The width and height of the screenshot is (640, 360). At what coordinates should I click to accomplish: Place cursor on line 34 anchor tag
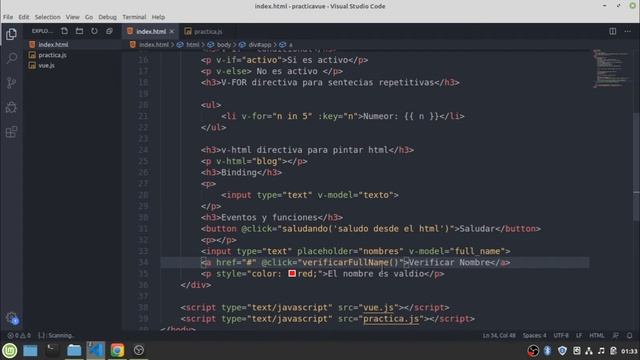(355, 262)
